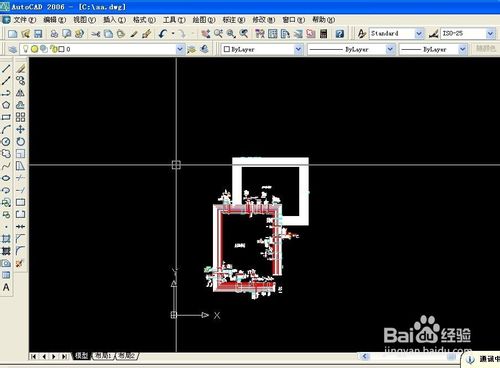Open the ISO-25 dimension style dropdown
Image resolution: width=500 pixels, height=368 pixels.
point(490,34)
